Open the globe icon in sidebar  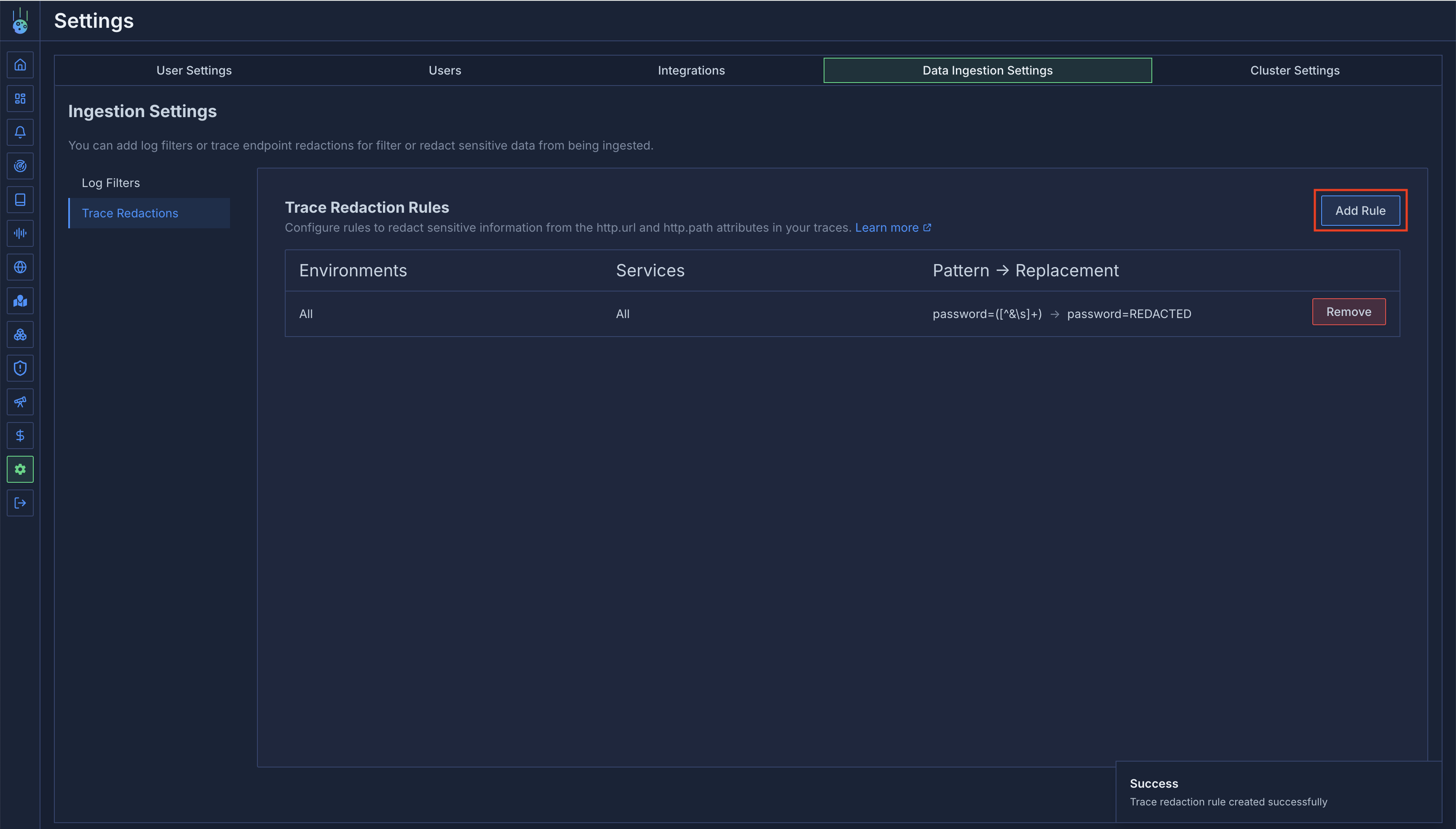(x=20, y=267)
